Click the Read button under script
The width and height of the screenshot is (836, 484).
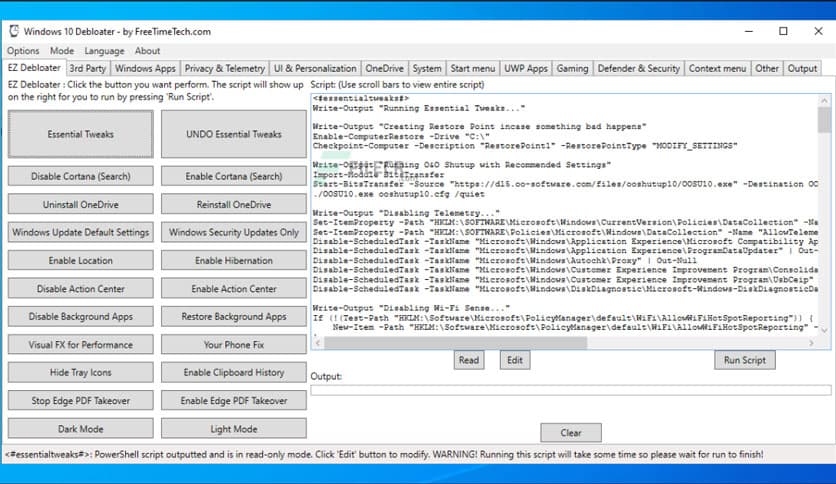tap(469, 360)
